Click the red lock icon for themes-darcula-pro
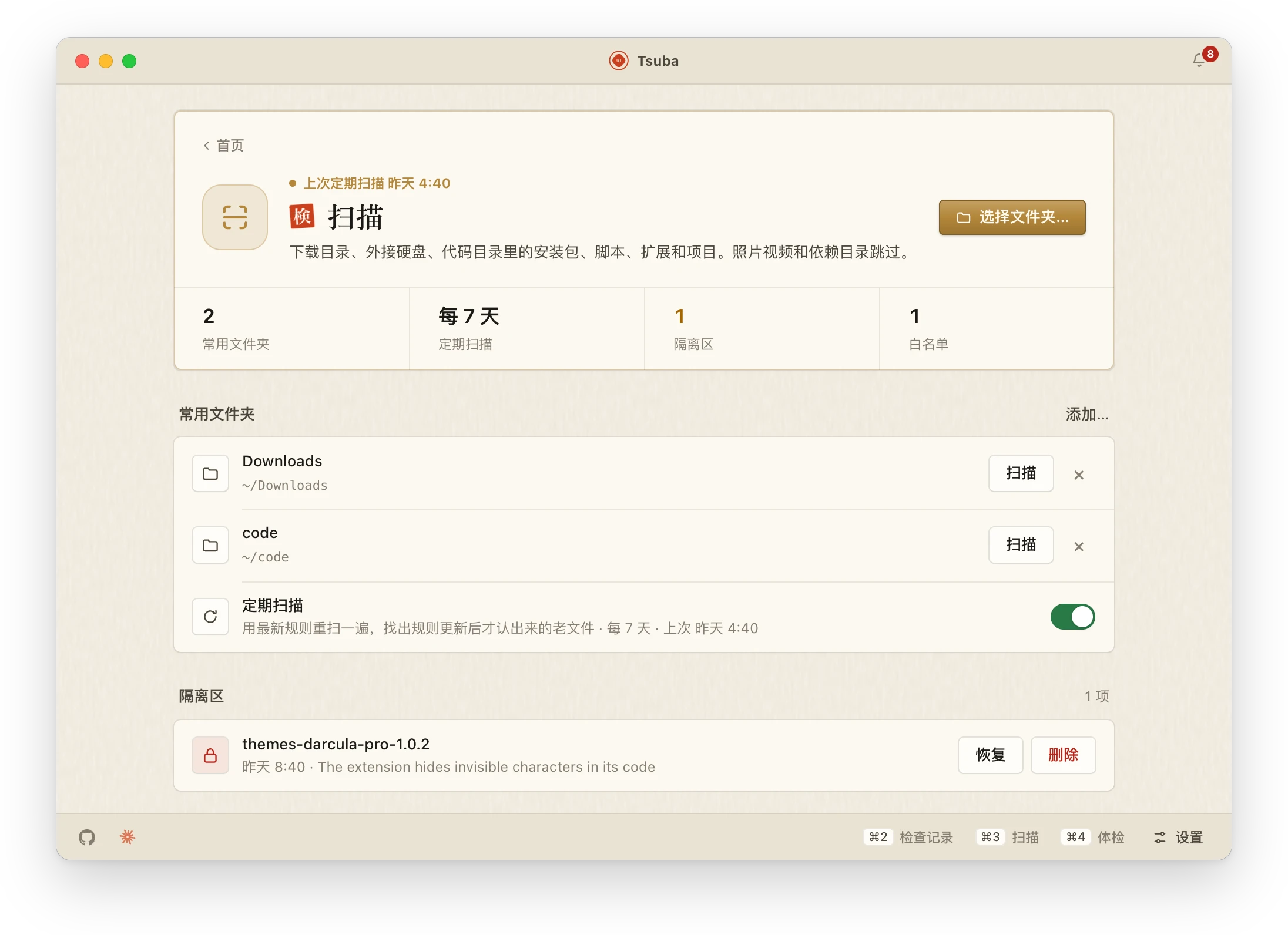The height and width of the screenshot is (935, 1288). click(210, 755)
